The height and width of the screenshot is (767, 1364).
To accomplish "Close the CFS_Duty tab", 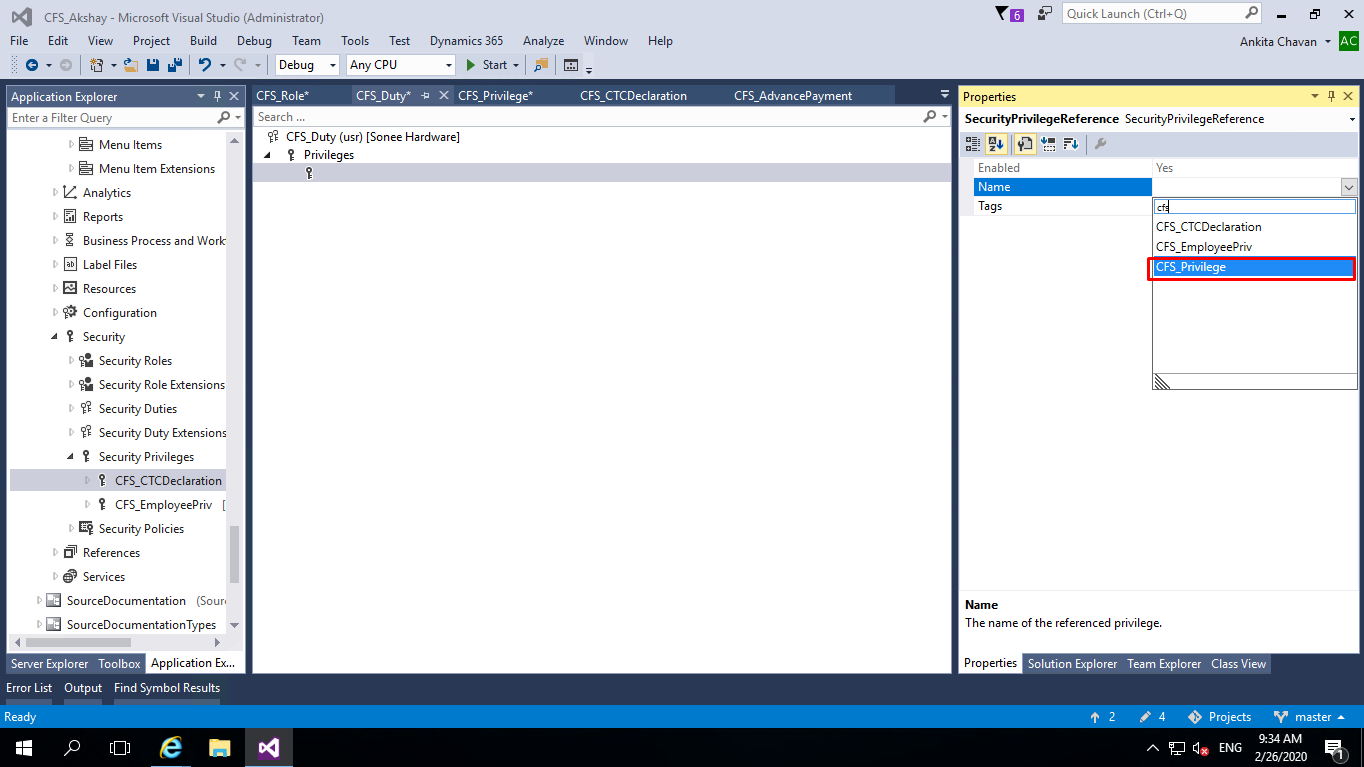I will point(442,96).
